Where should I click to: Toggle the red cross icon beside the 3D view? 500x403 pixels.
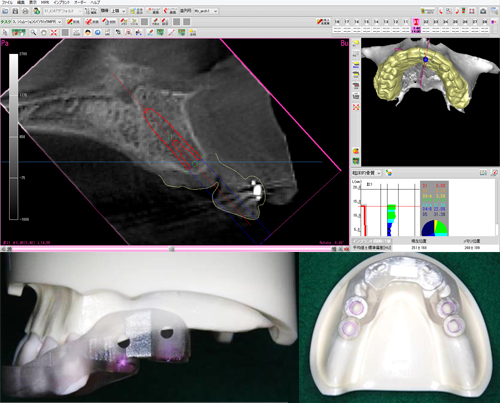click(x=356, y=107)
